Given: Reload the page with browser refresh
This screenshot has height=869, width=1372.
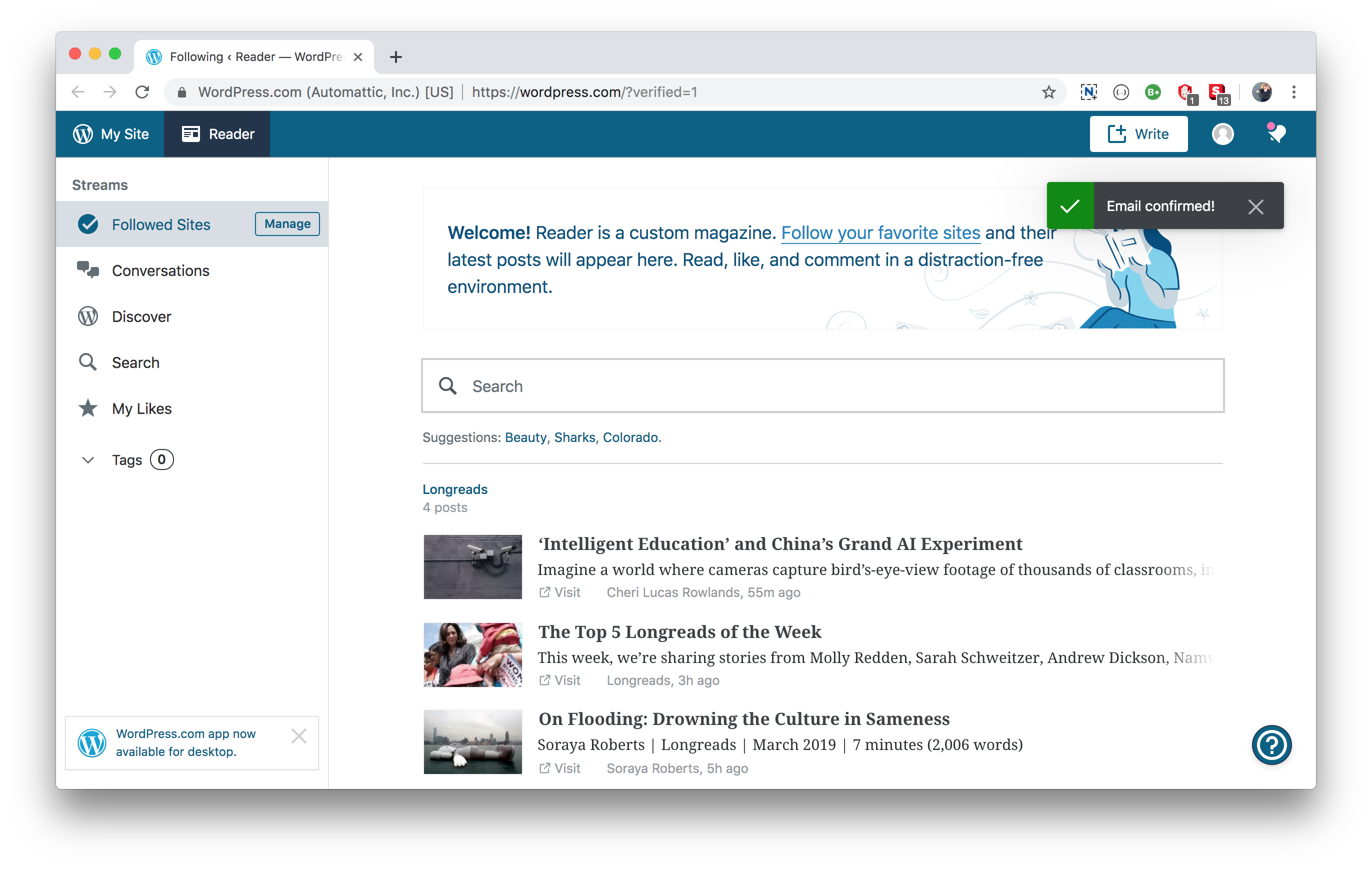Looking at the screenshot, I should (x=142, y=91).
